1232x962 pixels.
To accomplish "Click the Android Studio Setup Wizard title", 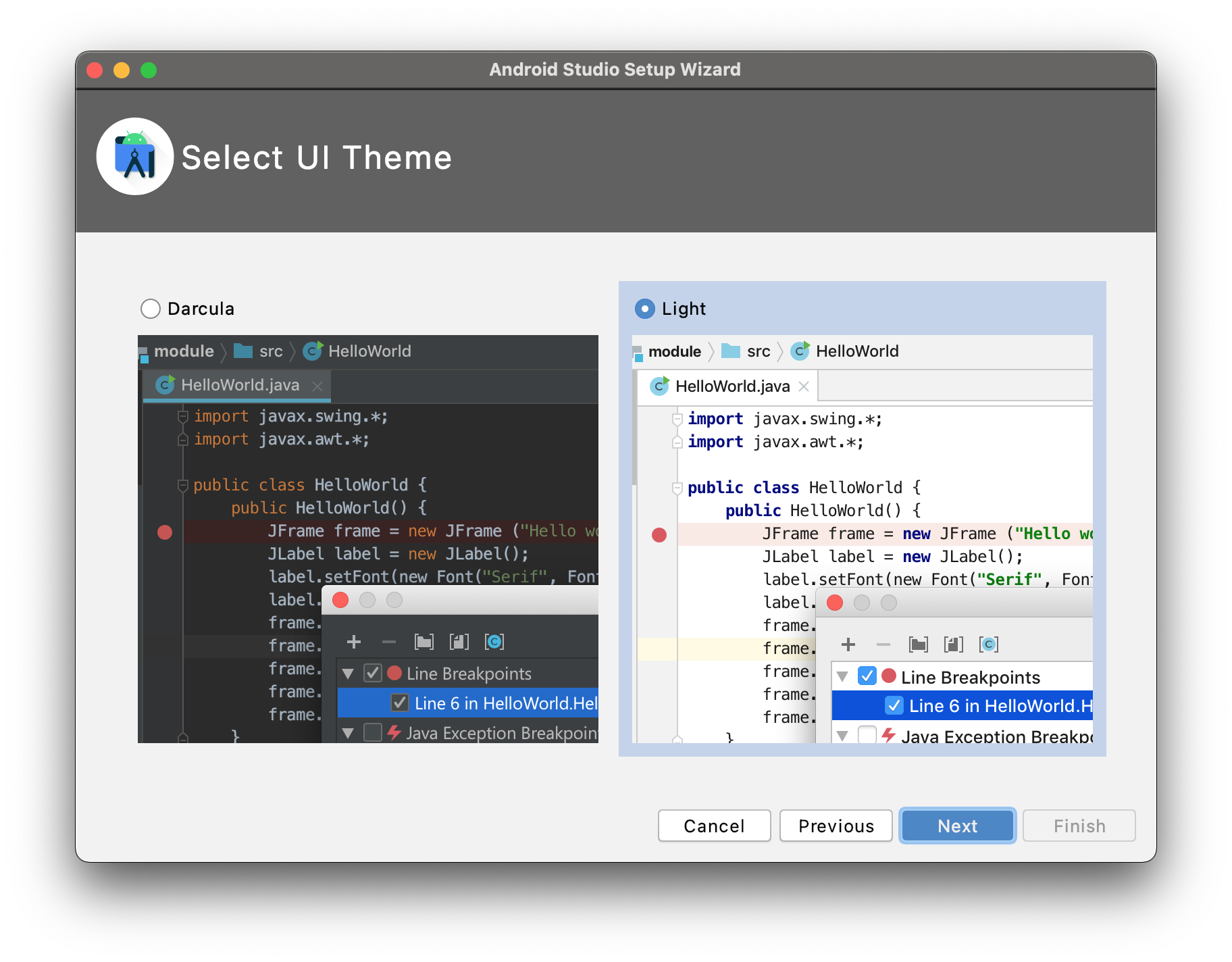I will pyautogui.click(x=615, y=70).
